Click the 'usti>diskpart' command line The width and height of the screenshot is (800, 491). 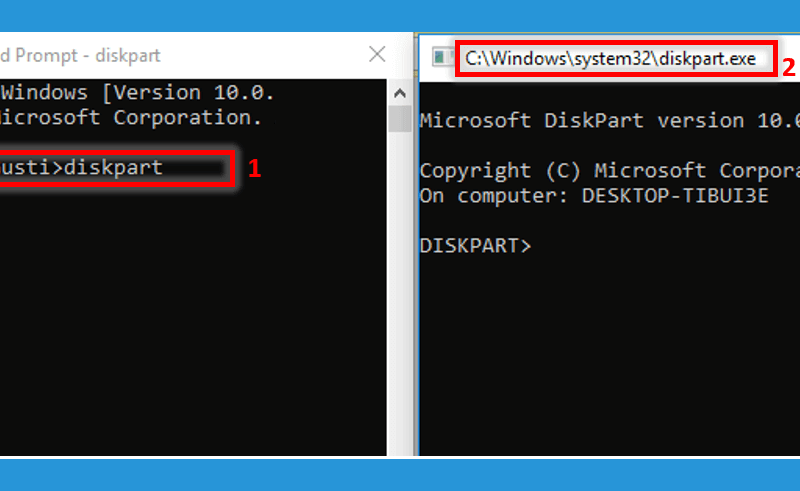click(82, 167)
